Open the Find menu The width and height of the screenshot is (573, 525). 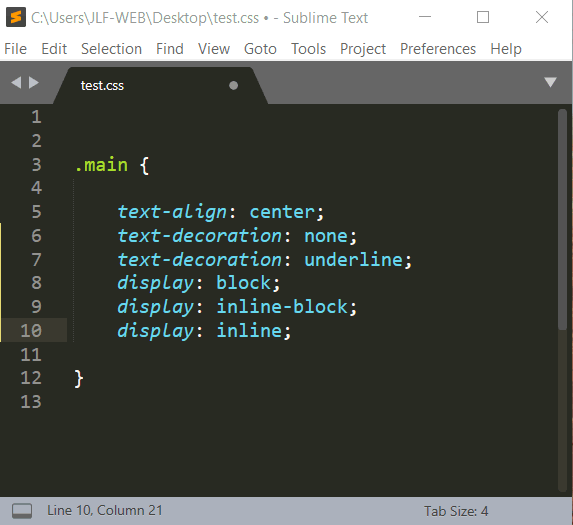tap(170, 49)
